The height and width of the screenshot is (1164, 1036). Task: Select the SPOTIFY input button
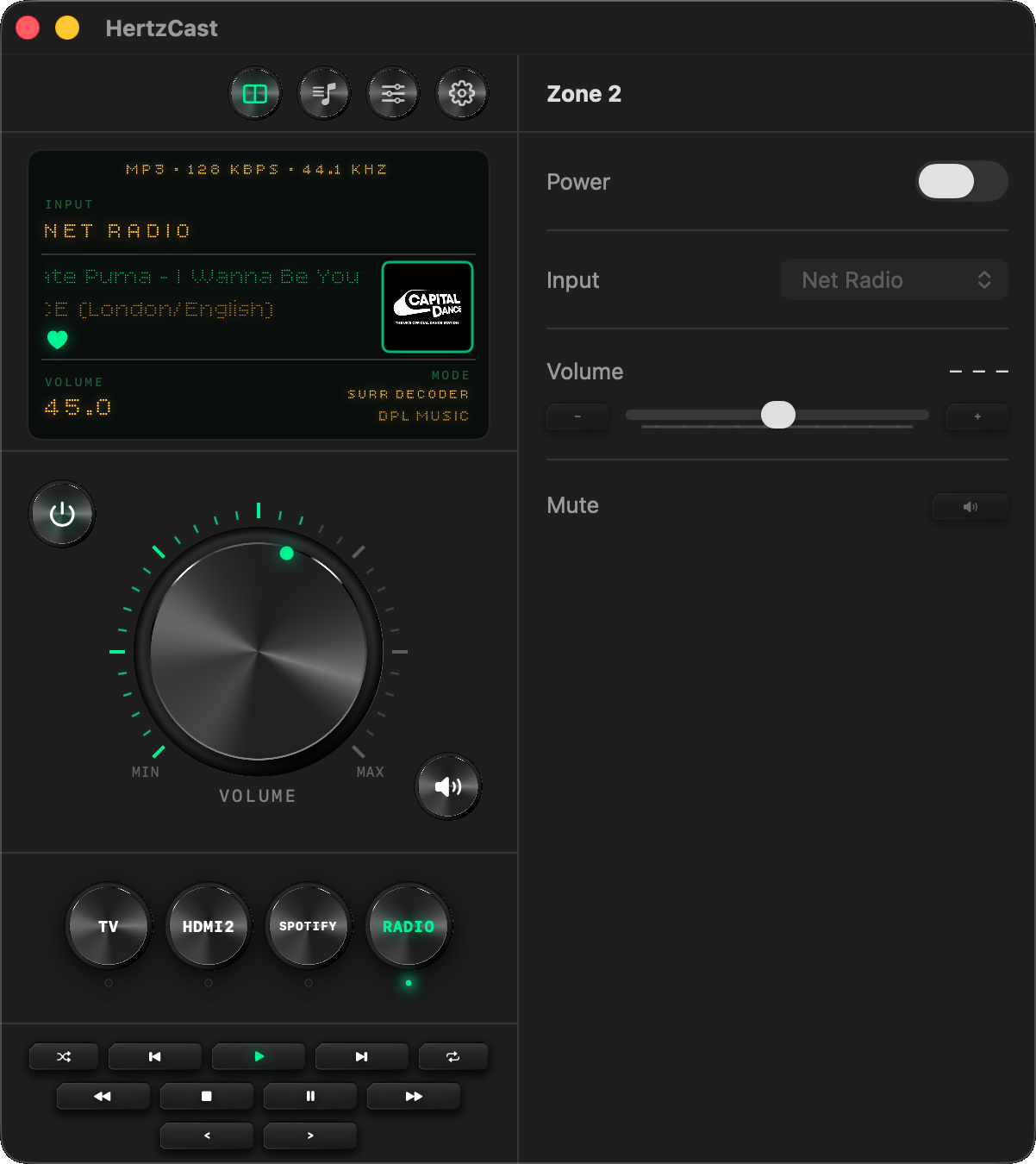(309, 926)
